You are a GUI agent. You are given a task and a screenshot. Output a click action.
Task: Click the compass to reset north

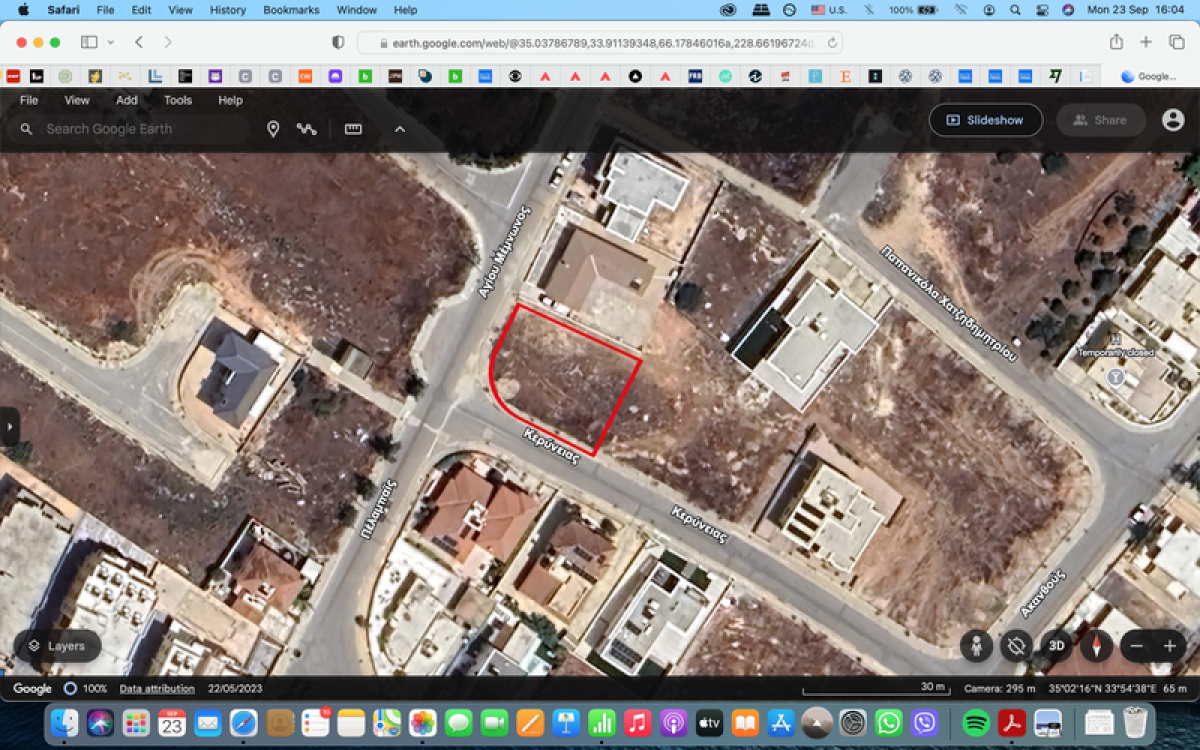click(x=1096, y=646)
